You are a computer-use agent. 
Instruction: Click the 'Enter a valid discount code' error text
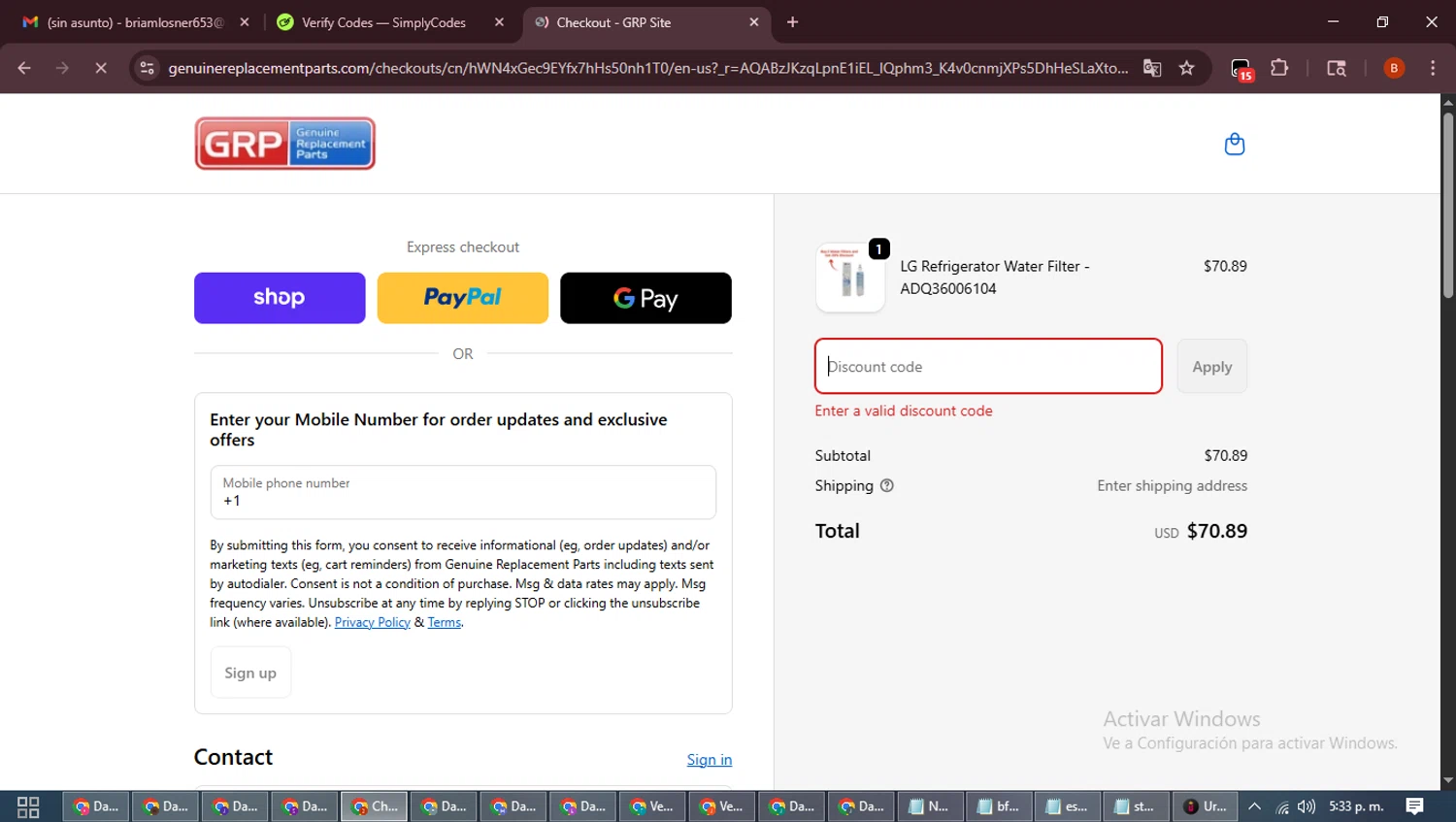click(x=904, y=411)
